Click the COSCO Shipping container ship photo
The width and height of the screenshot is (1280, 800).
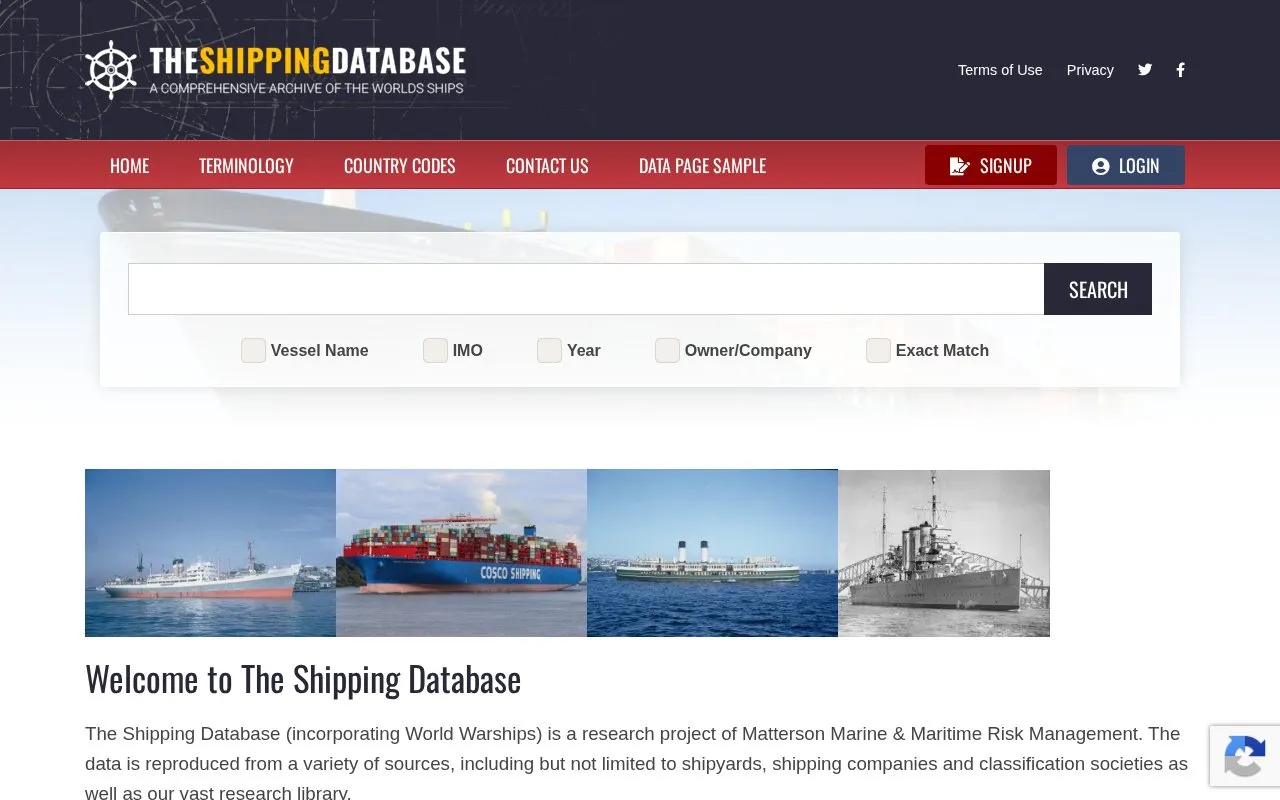461,553
